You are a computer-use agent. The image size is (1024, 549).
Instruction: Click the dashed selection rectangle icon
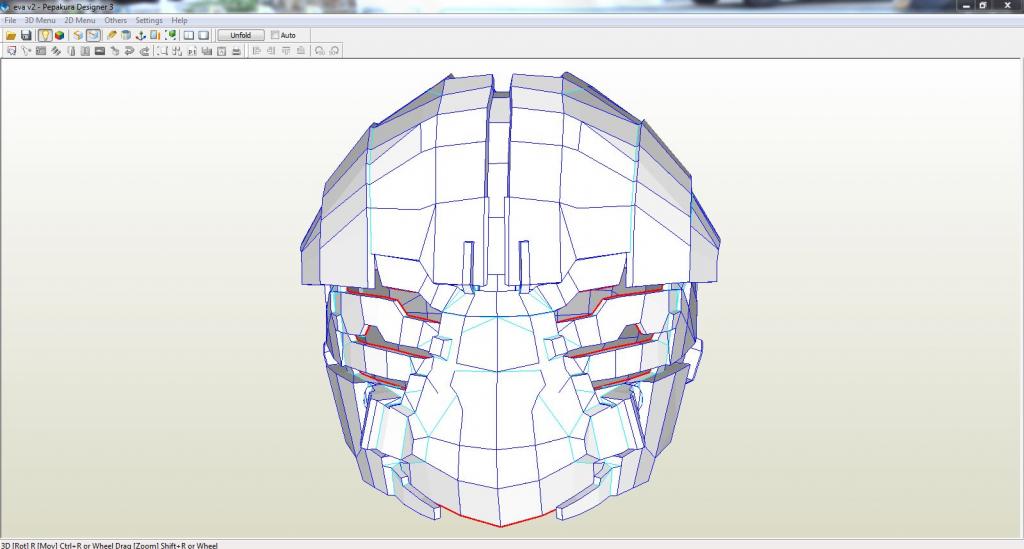coord(162,51)
